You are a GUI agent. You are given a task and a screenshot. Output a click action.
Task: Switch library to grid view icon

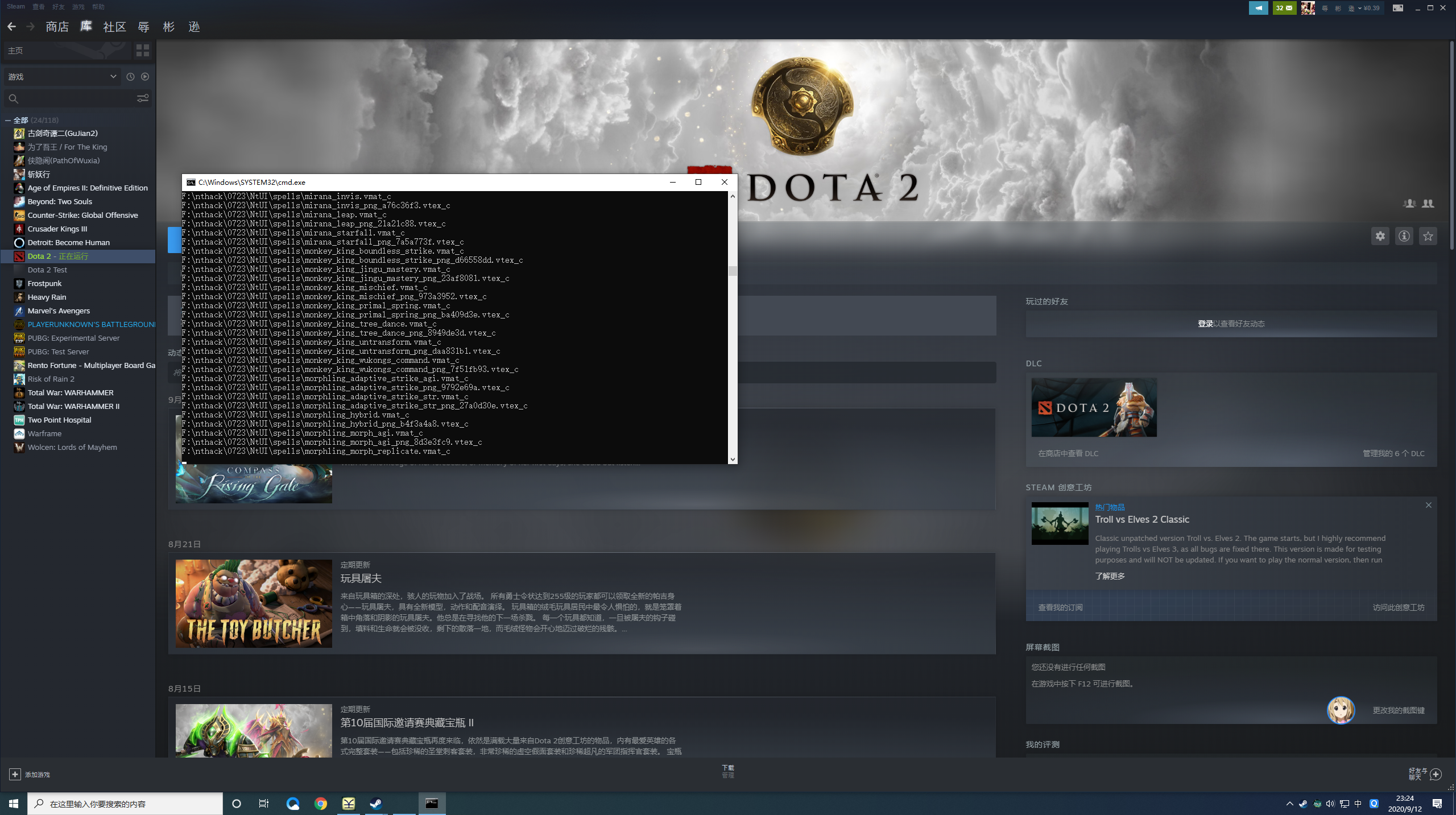tap(143, 51)
